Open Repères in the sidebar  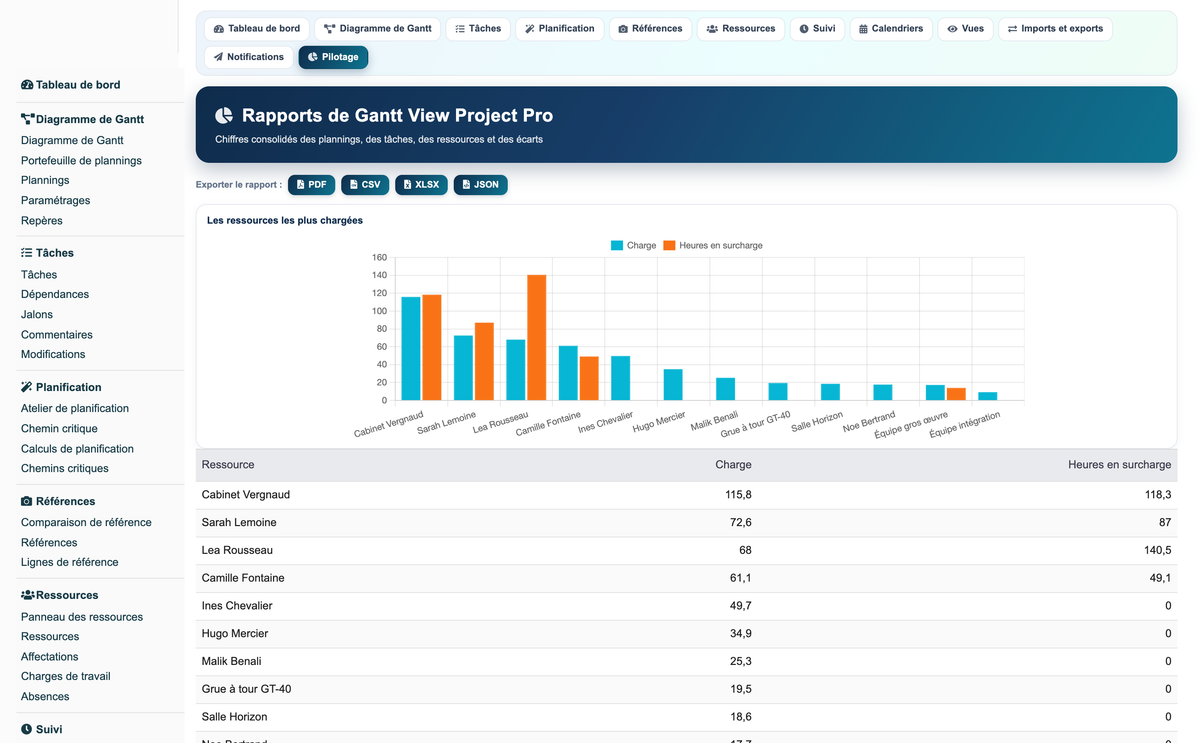41,221
